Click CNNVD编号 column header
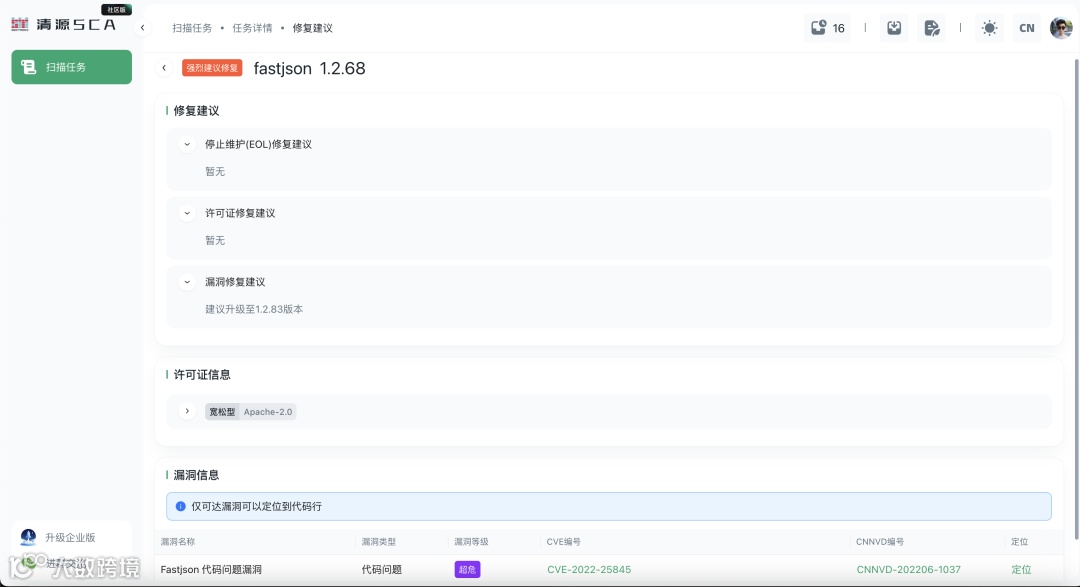This screenshot has width=1080, height=587. click(880, 542)
